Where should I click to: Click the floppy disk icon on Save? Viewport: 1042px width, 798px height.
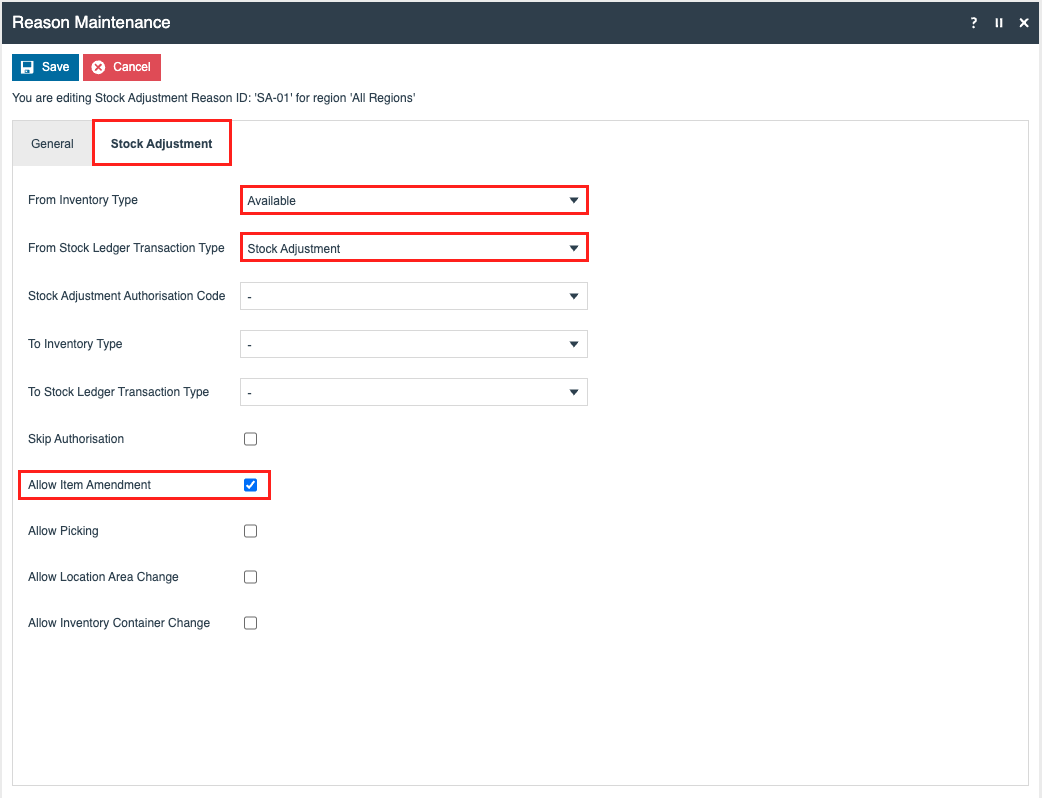28,67
